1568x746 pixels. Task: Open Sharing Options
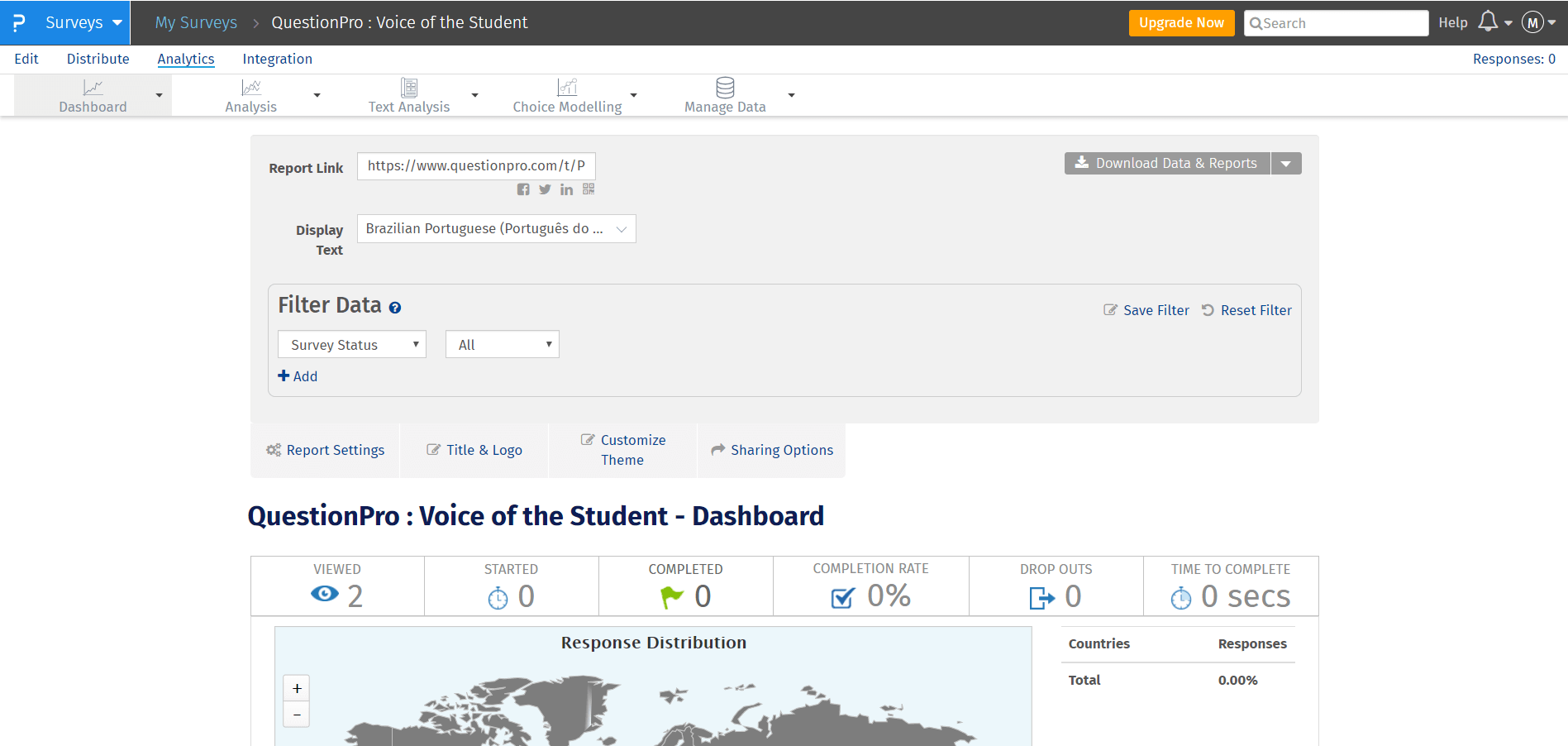[772, 450]
